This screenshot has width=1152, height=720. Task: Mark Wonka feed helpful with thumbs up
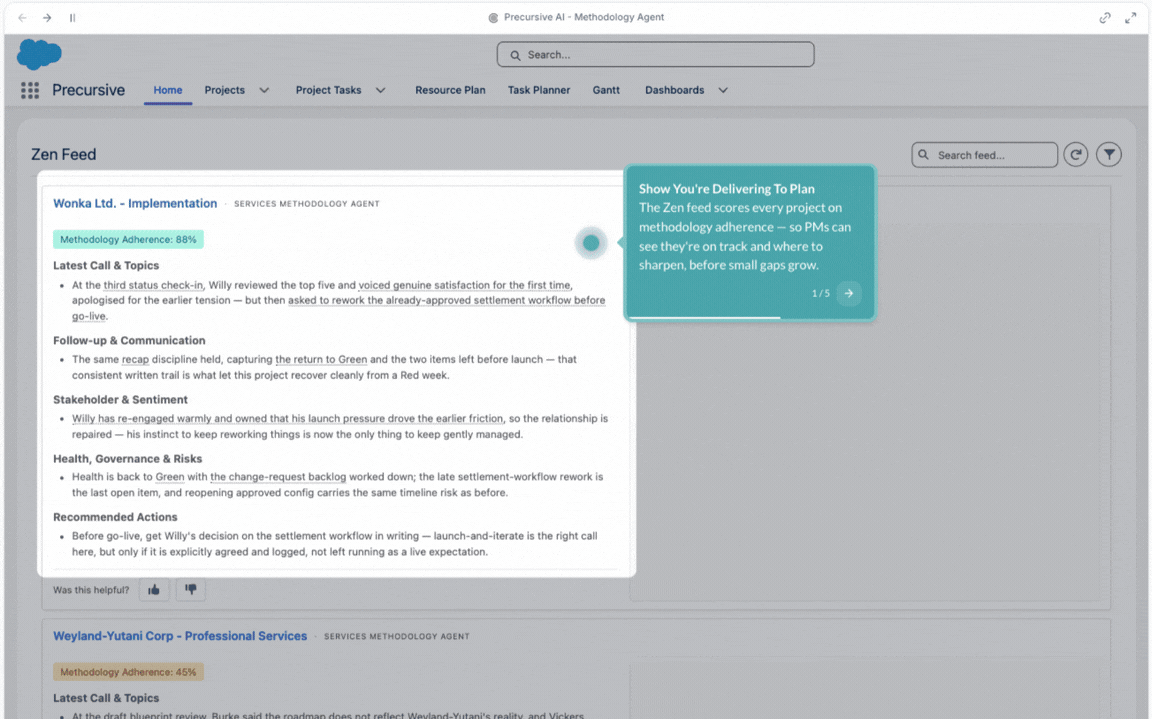[154, 589]
